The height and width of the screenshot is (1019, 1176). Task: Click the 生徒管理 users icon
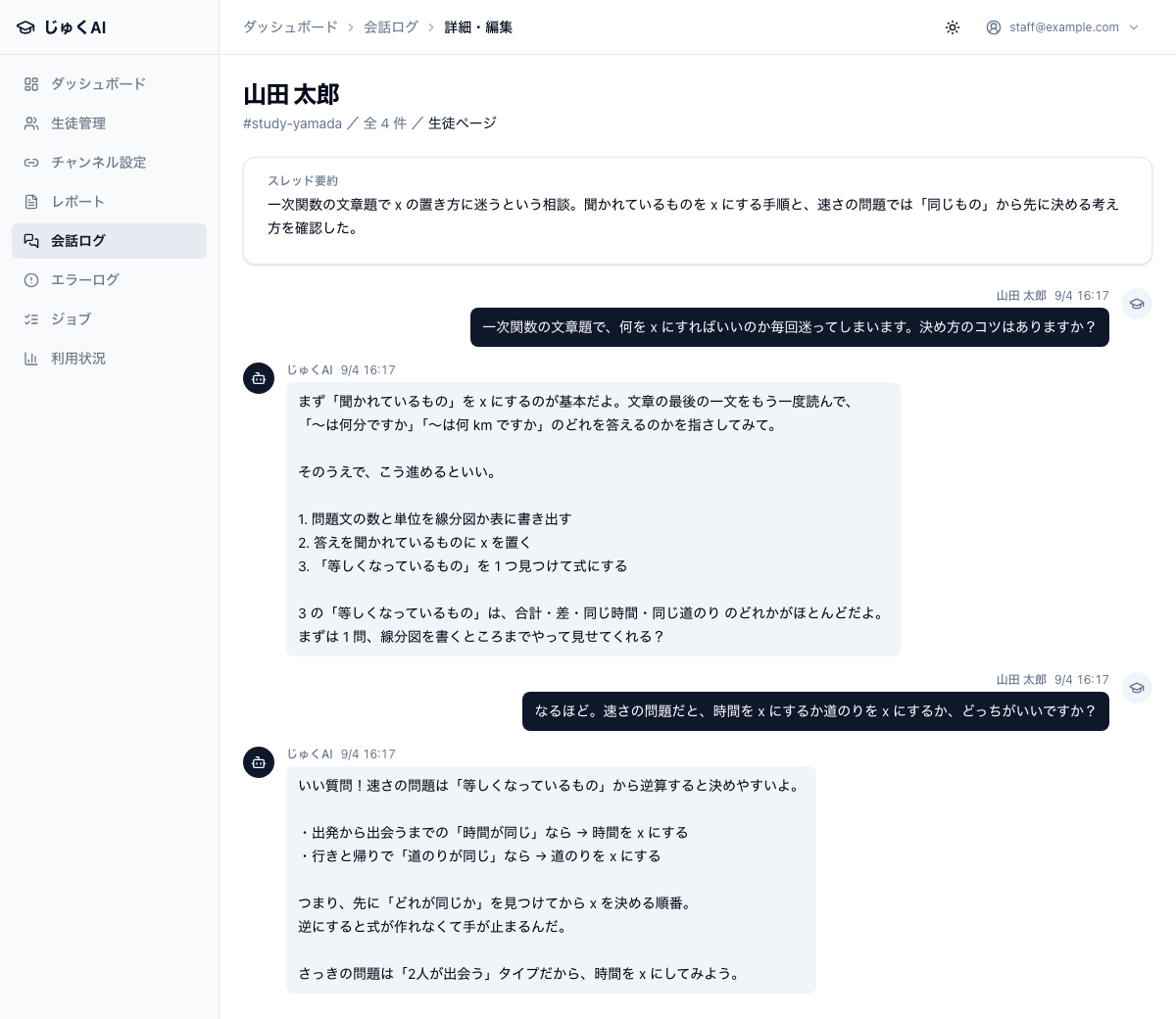coord(31,123)
